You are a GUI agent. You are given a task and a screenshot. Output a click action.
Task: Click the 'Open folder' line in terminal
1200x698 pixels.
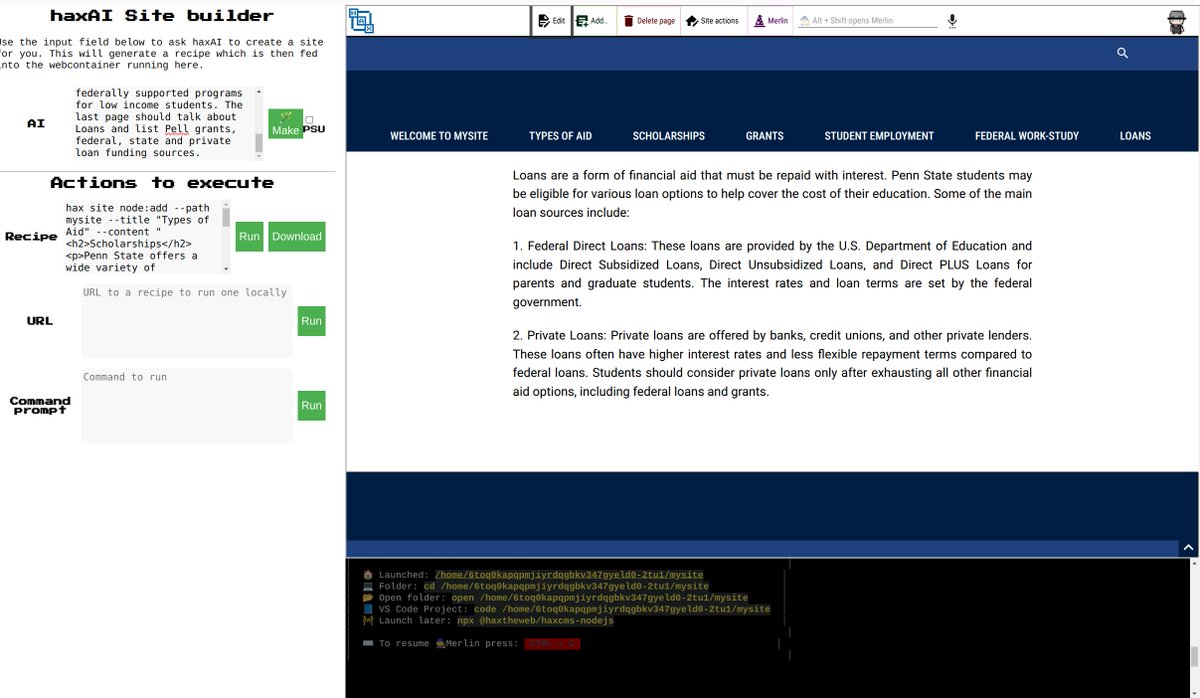555,598
